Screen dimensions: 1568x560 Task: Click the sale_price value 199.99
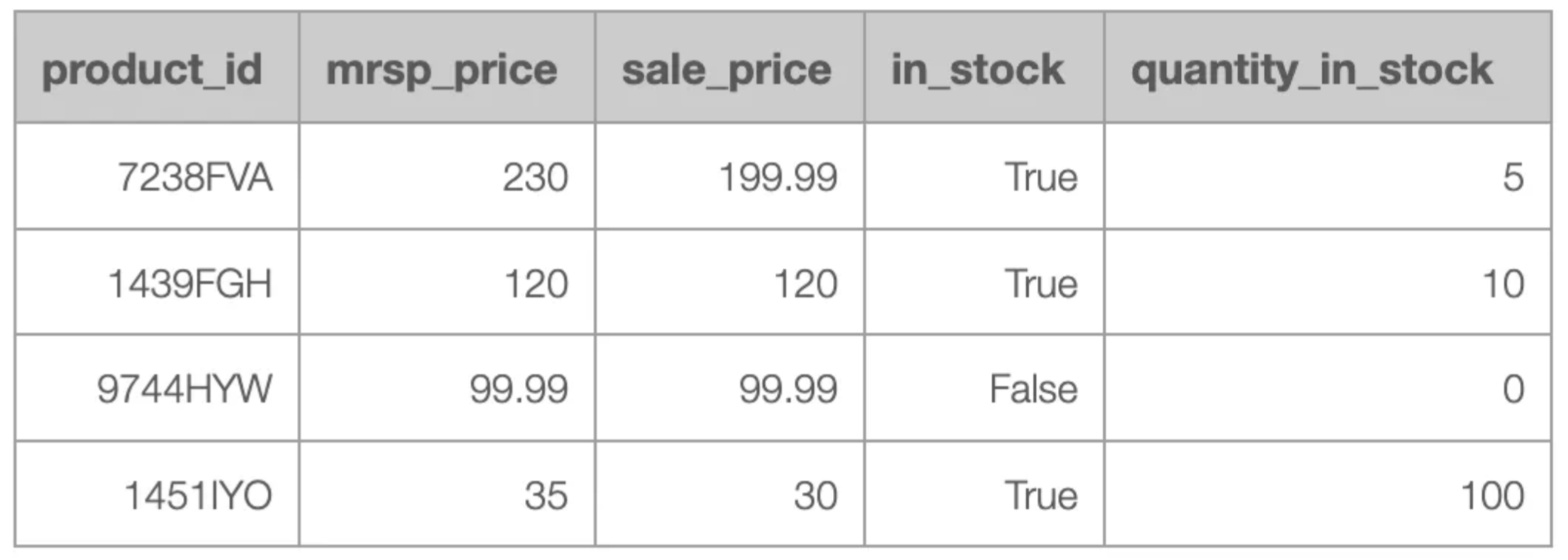pyautogui.click(x=778, y=178)
